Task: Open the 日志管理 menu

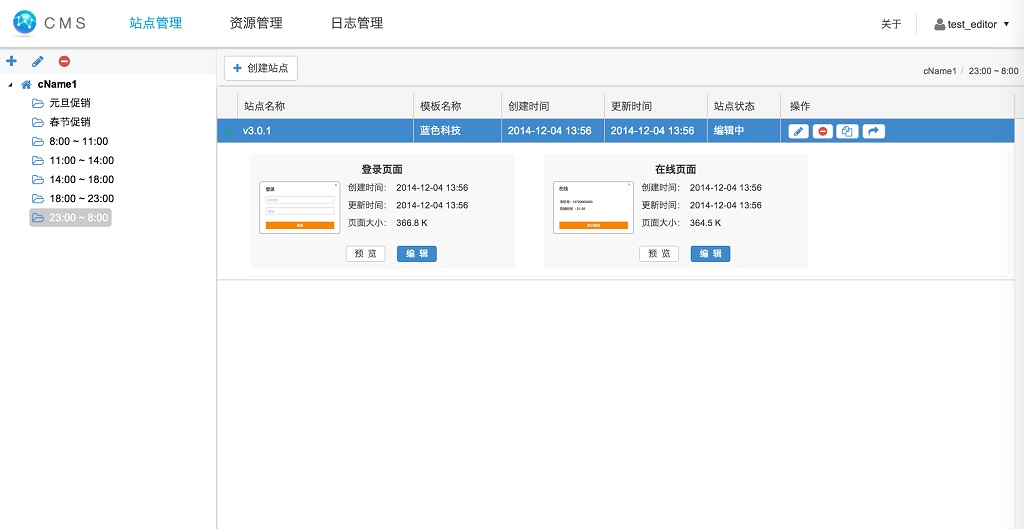Action: (357, 23)
